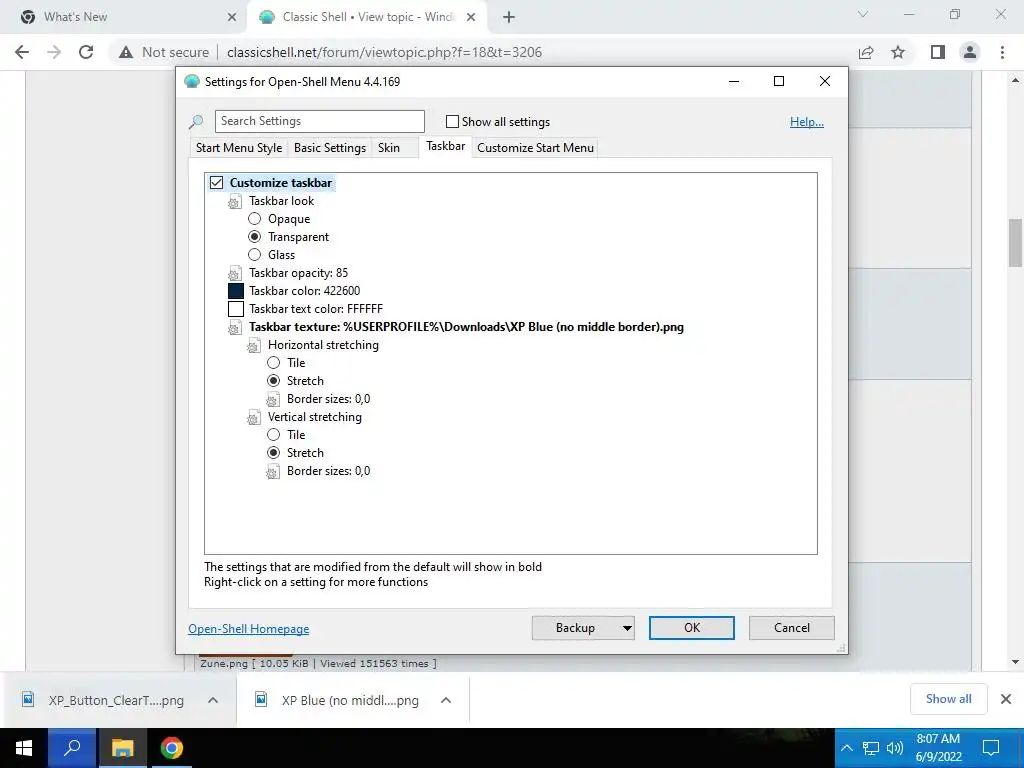This screenshot has width=1024, height=768.
Task: Click icon beside vertical Border sizes
Action: [x=273, y=472]
